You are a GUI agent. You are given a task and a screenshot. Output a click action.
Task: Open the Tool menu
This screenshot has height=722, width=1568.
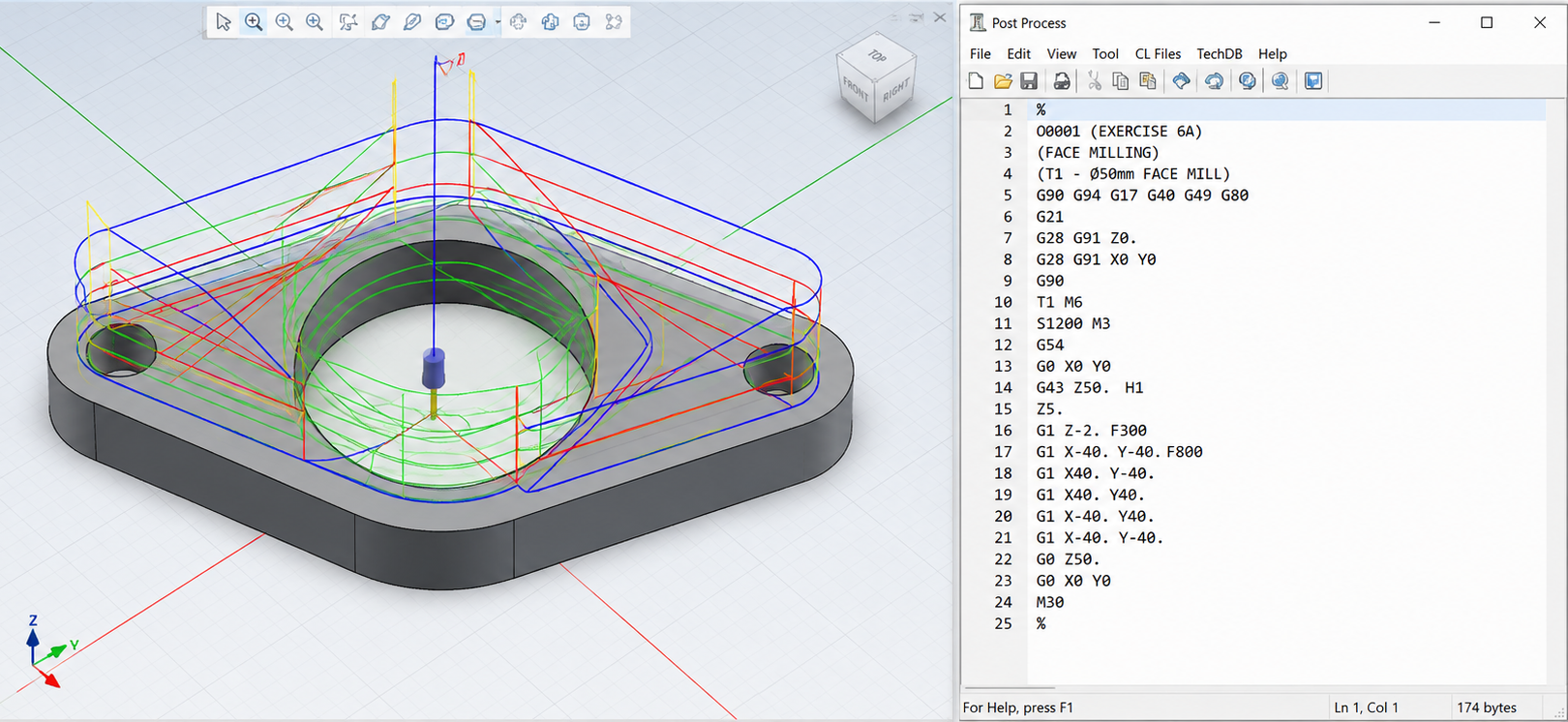pyautogui.click(x=1105, y=54)
